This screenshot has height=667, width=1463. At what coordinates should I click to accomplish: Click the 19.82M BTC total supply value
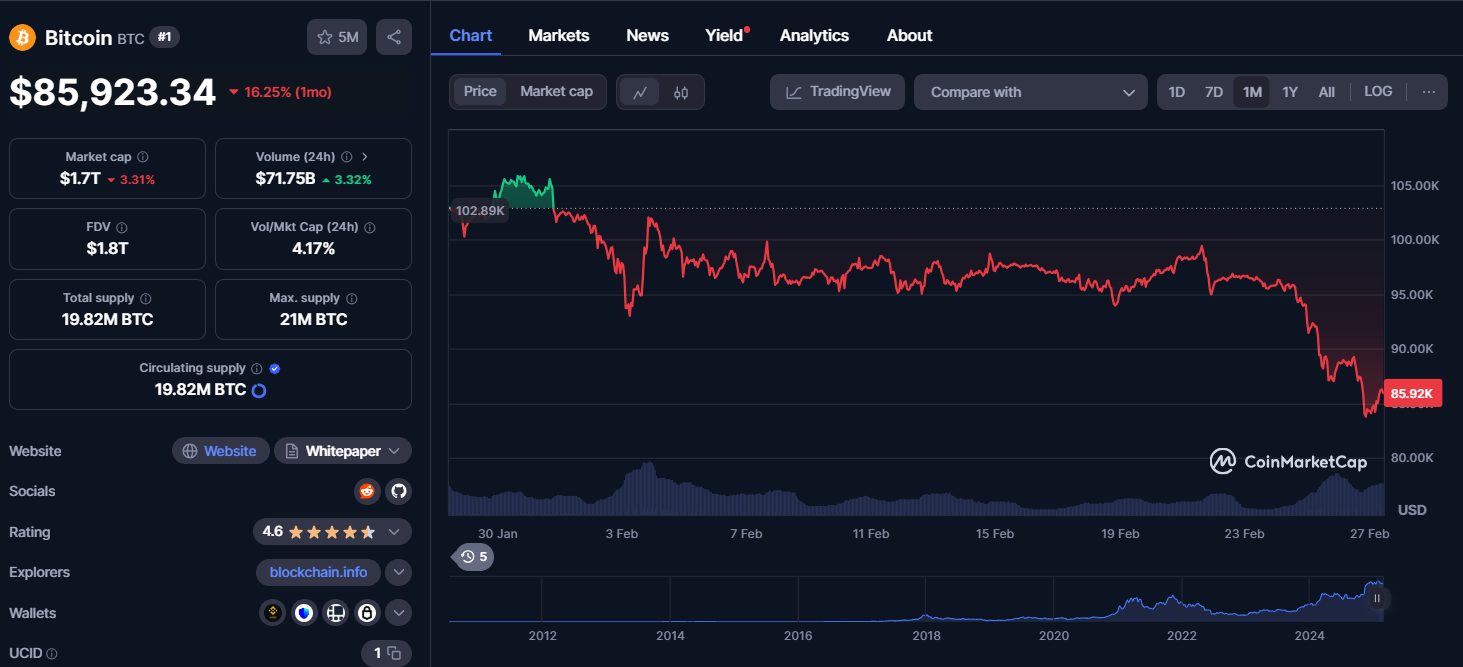pyautogui.click(x=108, y=320)
